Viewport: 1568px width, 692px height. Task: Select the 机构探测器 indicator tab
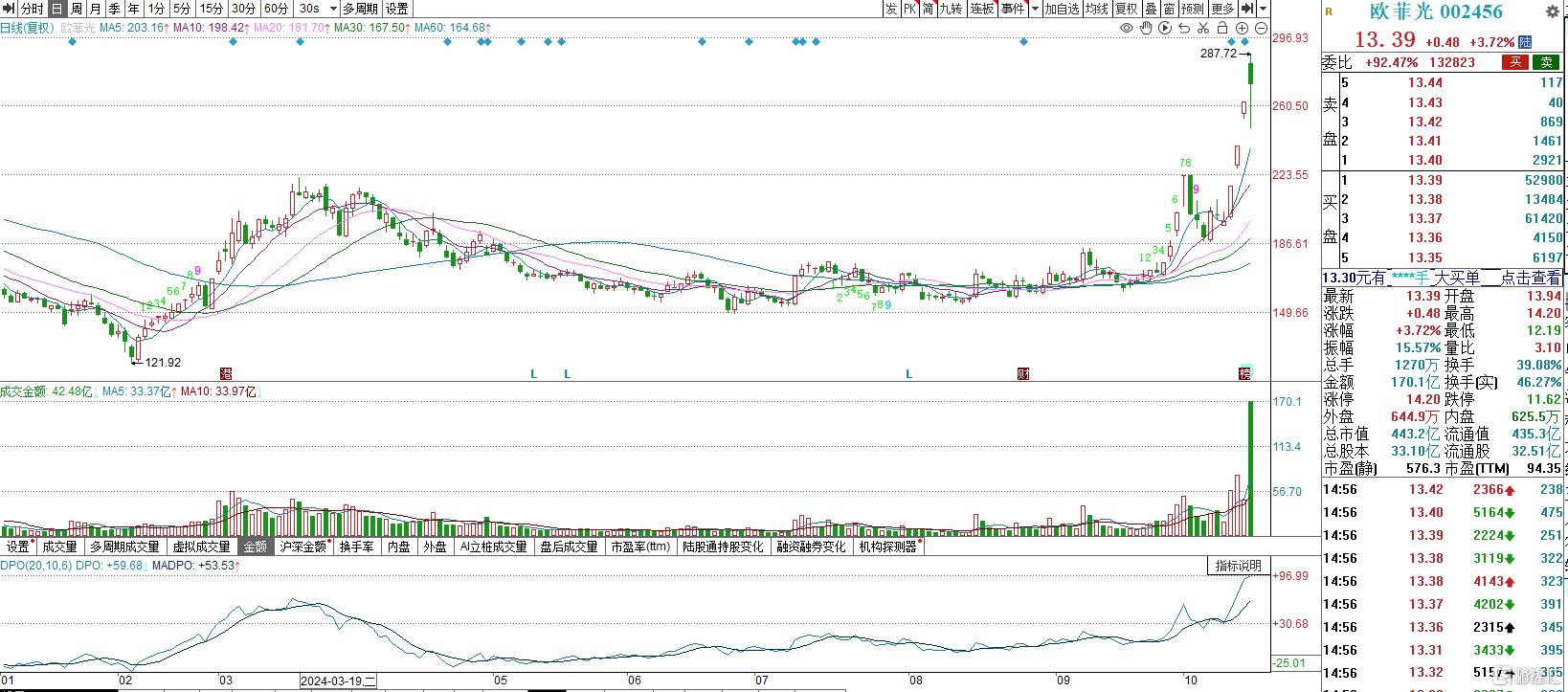click(x=887, y=547)
